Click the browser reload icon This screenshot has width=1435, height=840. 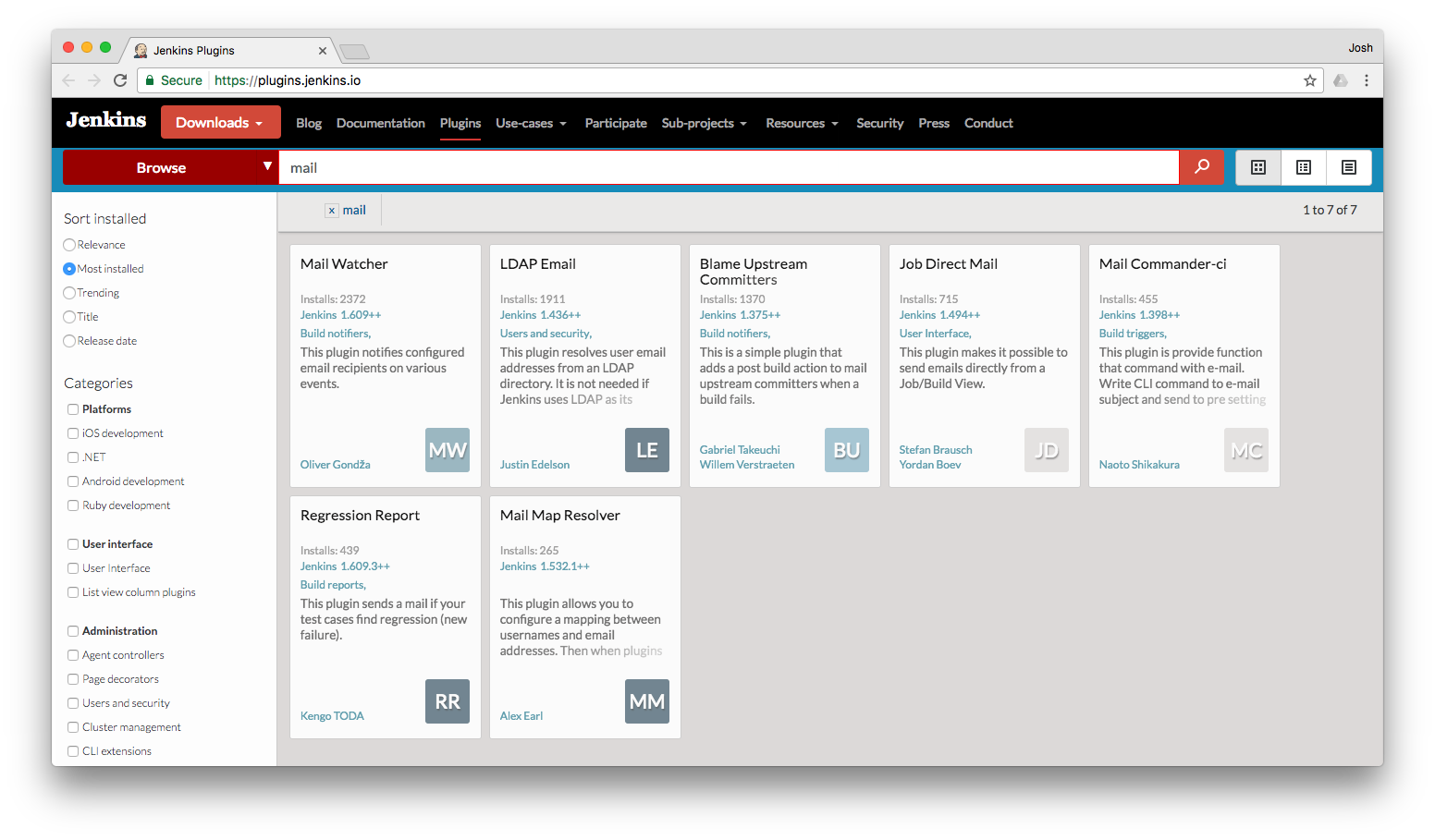coord(120,80)
